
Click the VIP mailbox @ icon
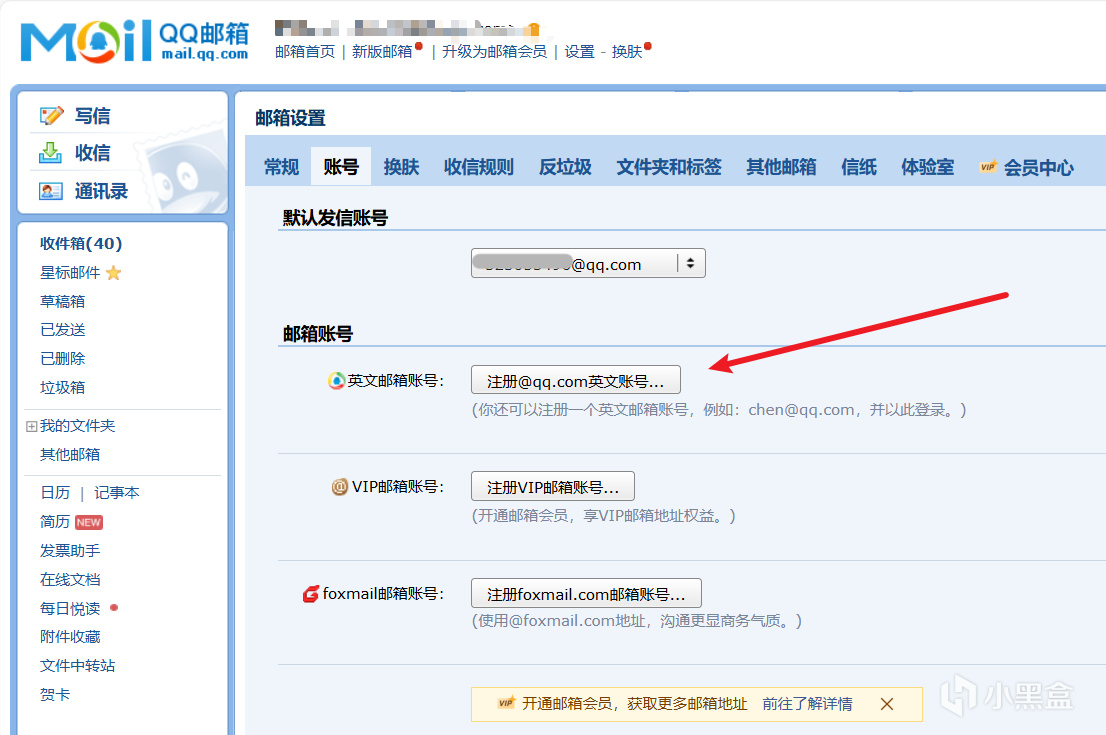(339, 487)
